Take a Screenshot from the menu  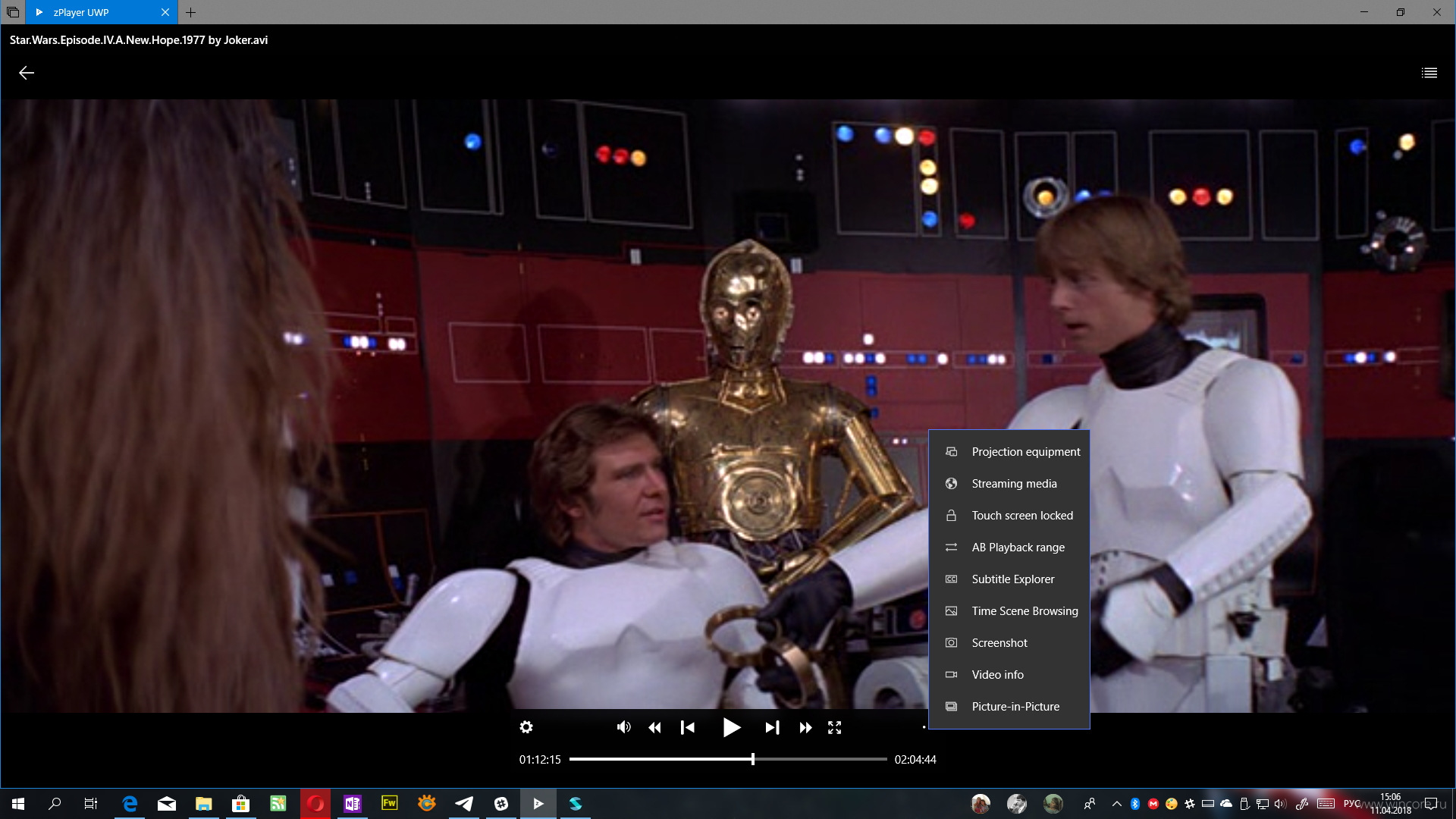[x=1009, y=642]
